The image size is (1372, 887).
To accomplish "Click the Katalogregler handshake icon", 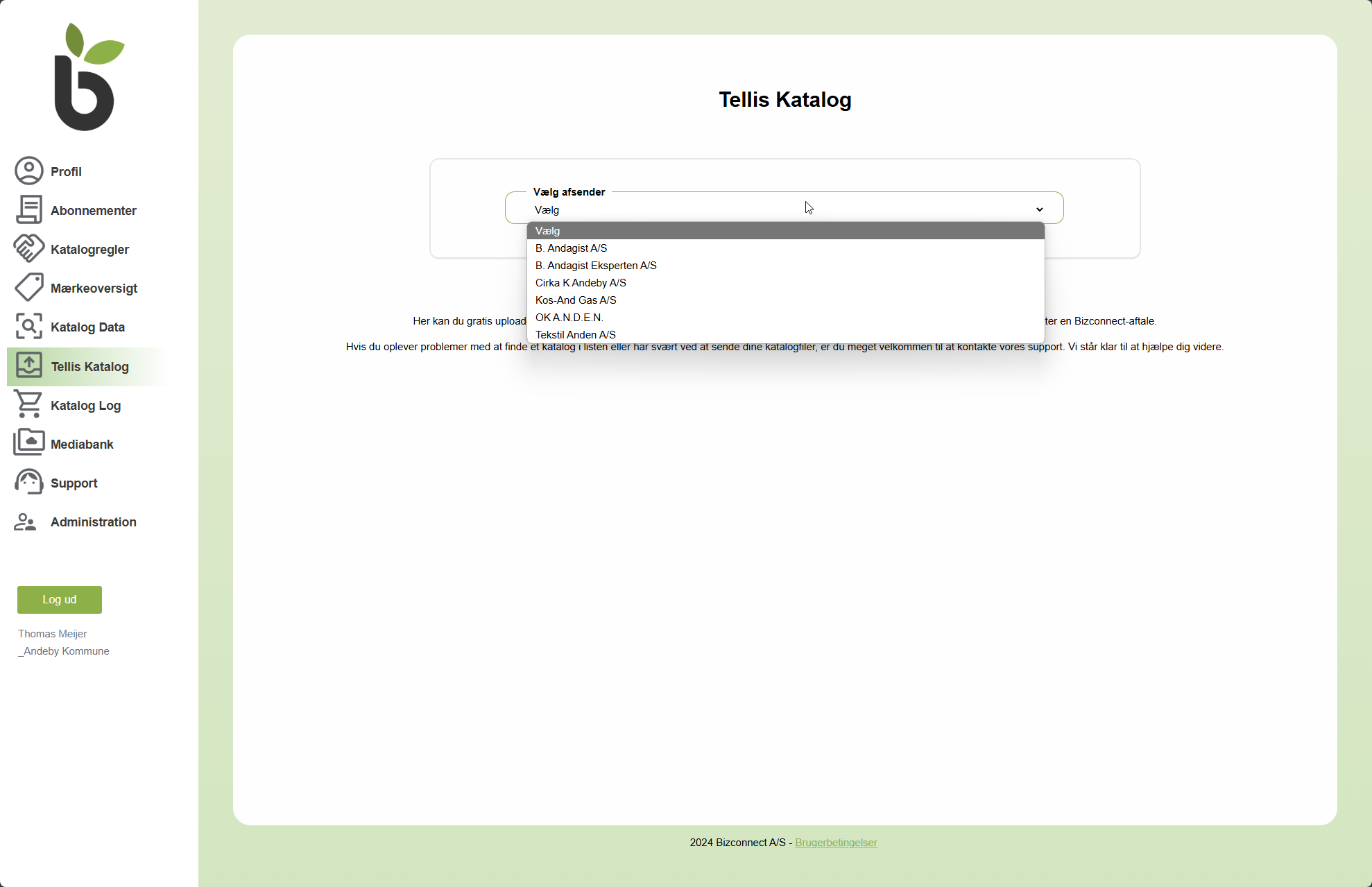I will click(x=29, y=249).
